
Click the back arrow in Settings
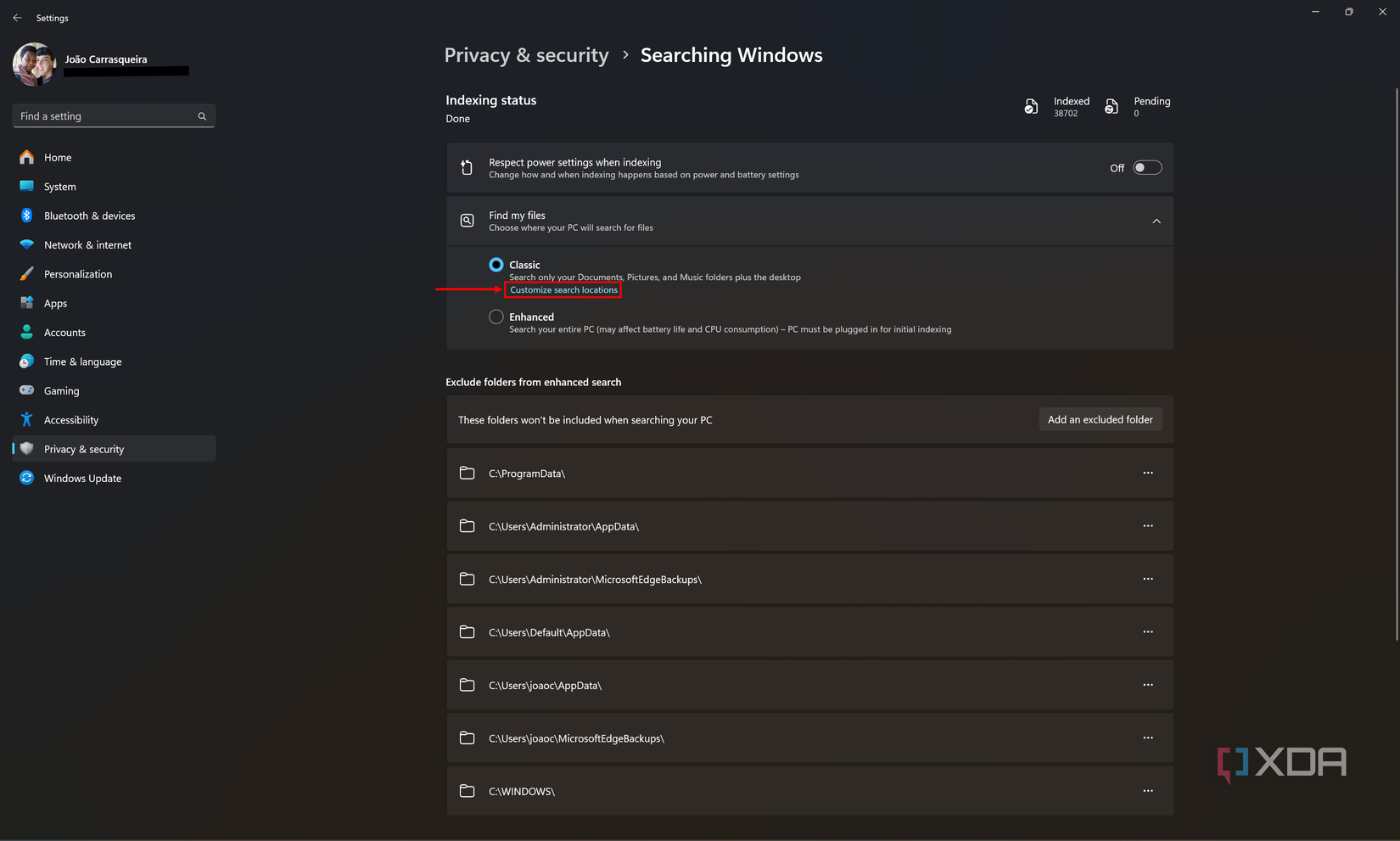[17, 18]
